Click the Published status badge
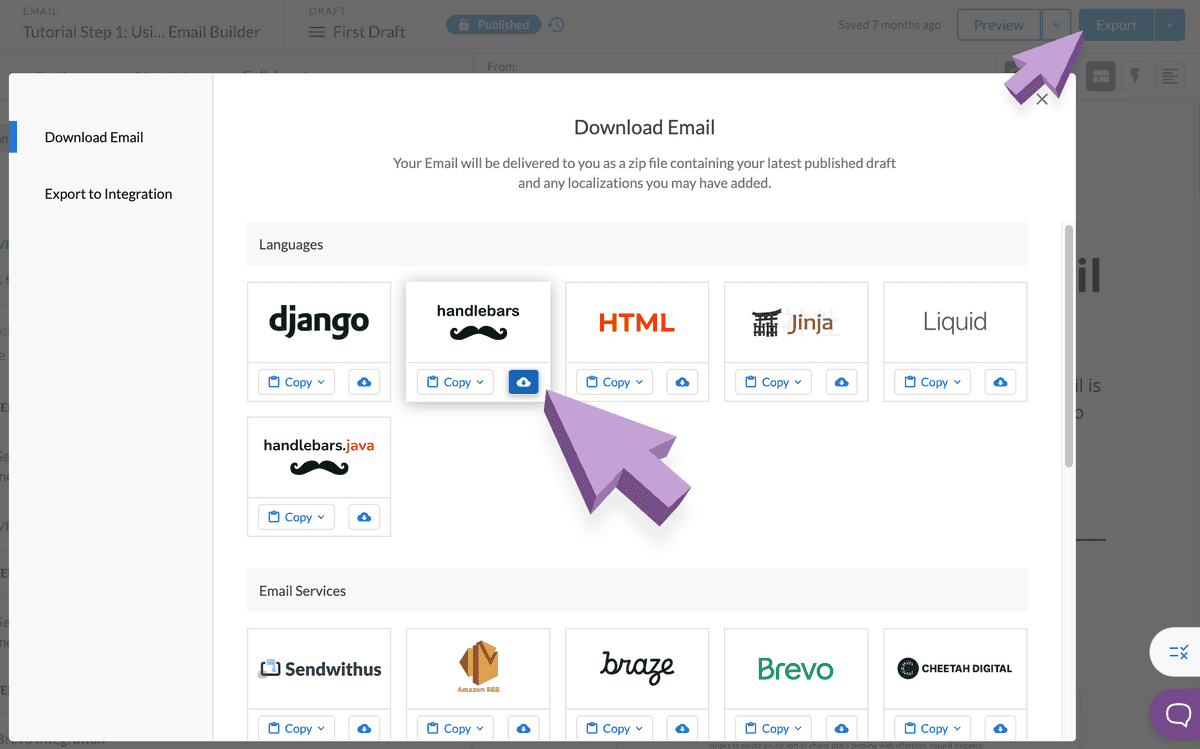Screen dimensions: 1200x749 point(493,25)
